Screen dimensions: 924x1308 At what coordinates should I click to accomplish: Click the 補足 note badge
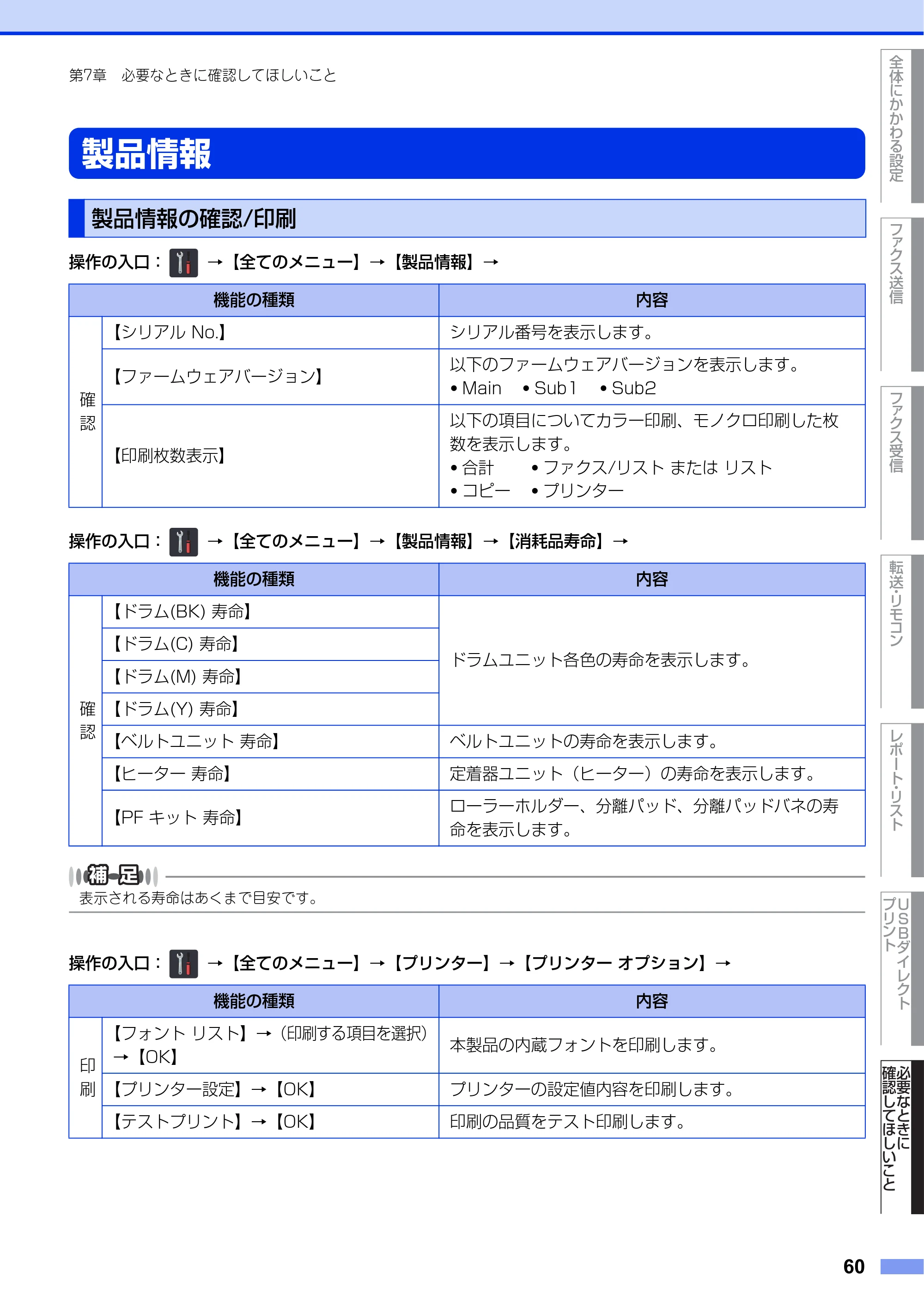point(113,875)
